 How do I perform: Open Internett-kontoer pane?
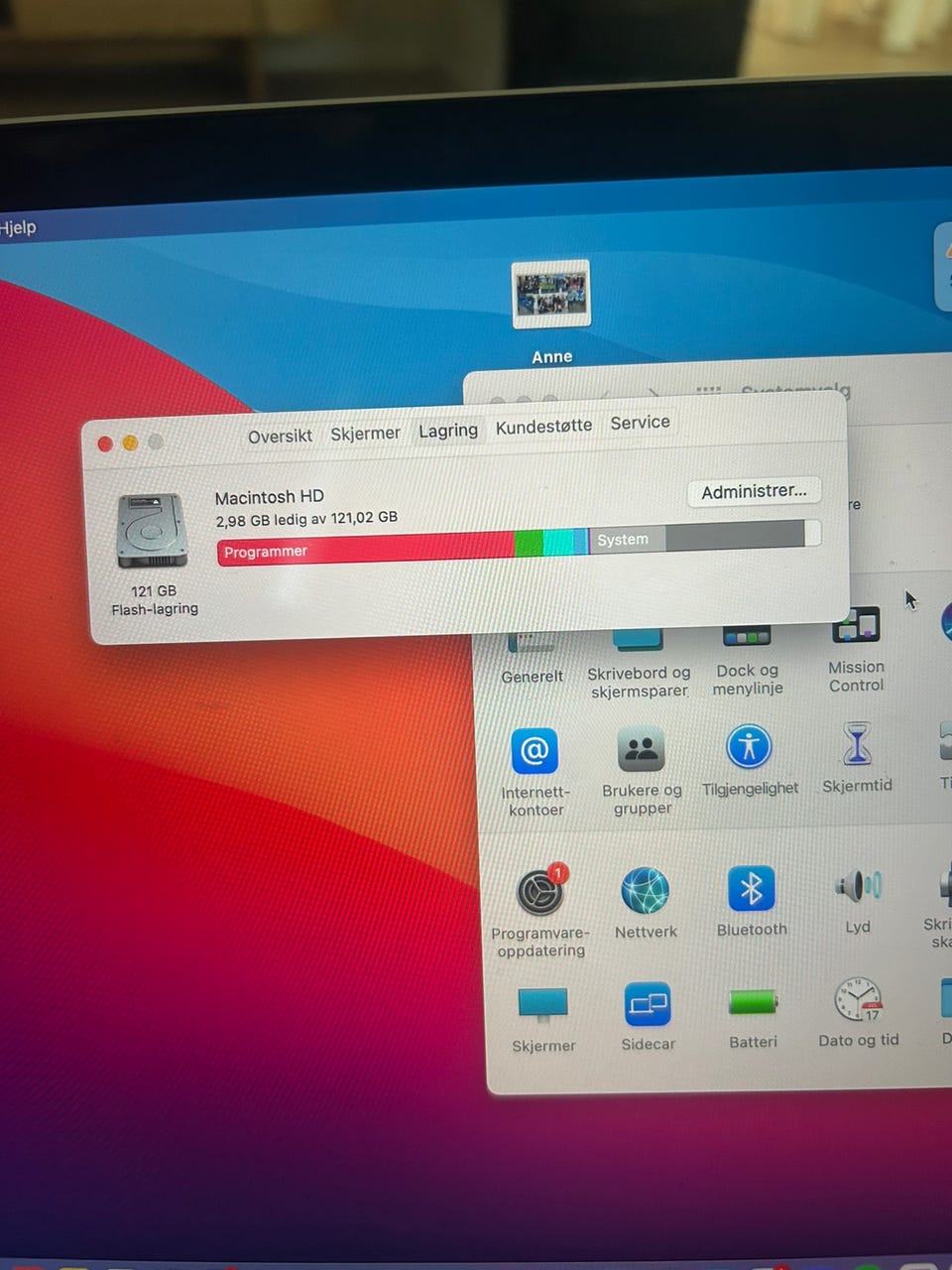535,772
